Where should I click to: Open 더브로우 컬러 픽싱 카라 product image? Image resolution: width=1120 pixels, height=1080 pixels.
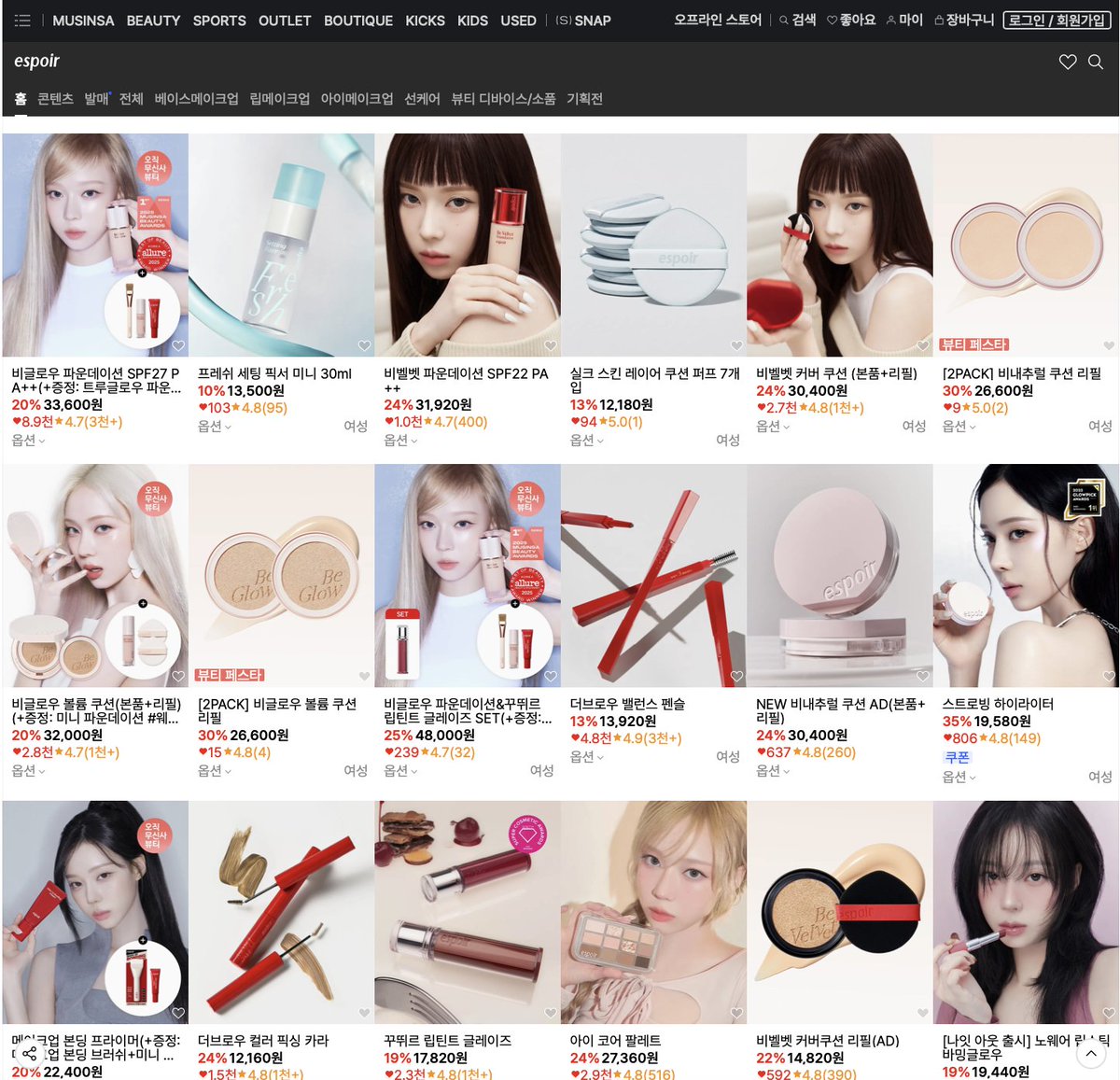click(281, 912)
